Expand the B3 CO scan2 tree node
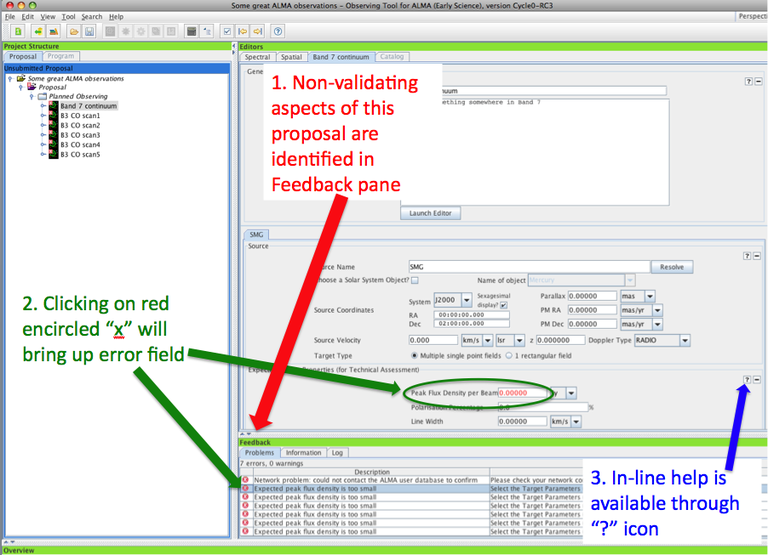The image size is (768, 555). (x=44, y=125)
